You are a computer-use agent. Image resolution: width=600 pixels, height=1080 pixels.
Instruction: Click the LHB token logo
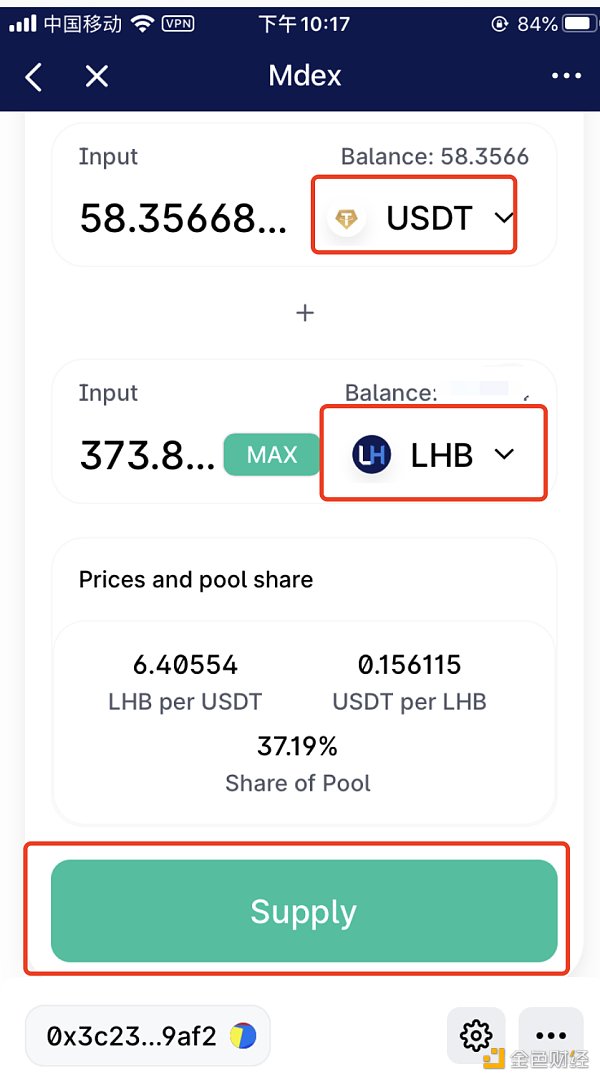371,455
